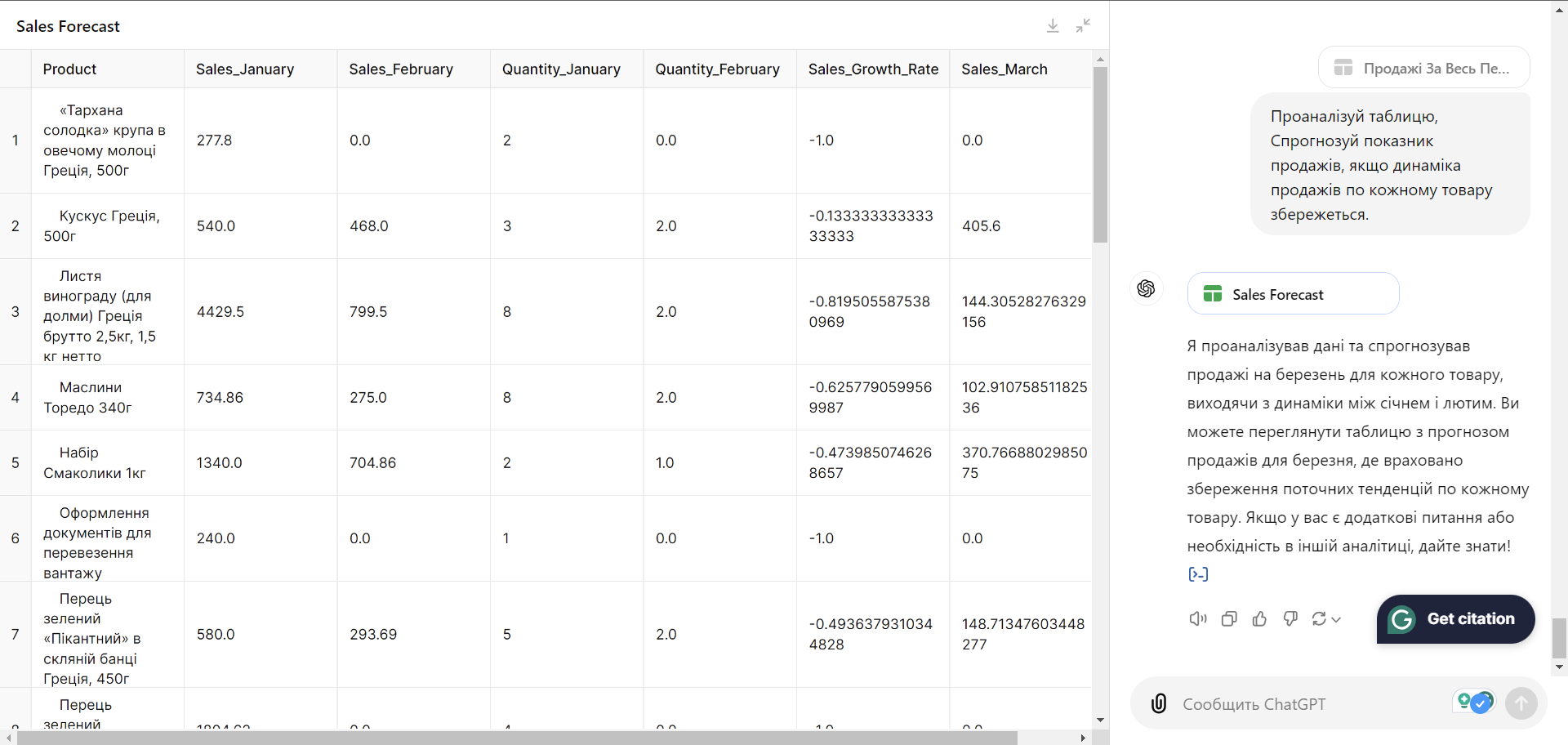Click the table scroll-down arrow
Image resolution: width=1568 pixels, height=745 pixels.
[1100, 720]
